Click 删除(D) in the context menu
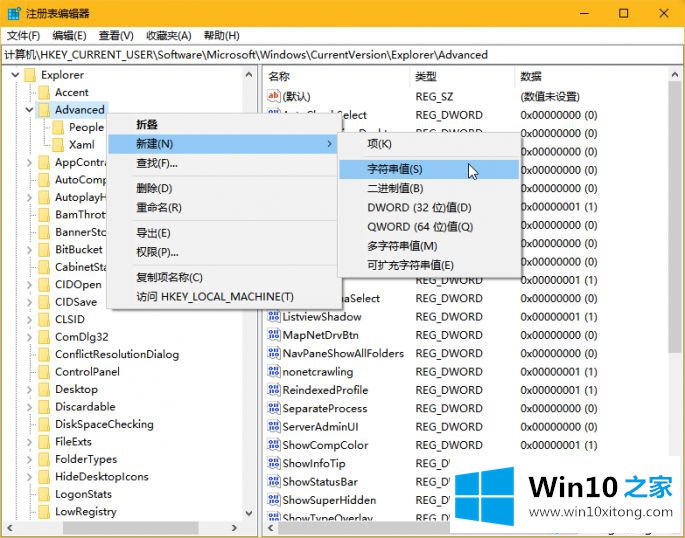The height and width of the screenshot is (538, 685). (x=223, y=188)
